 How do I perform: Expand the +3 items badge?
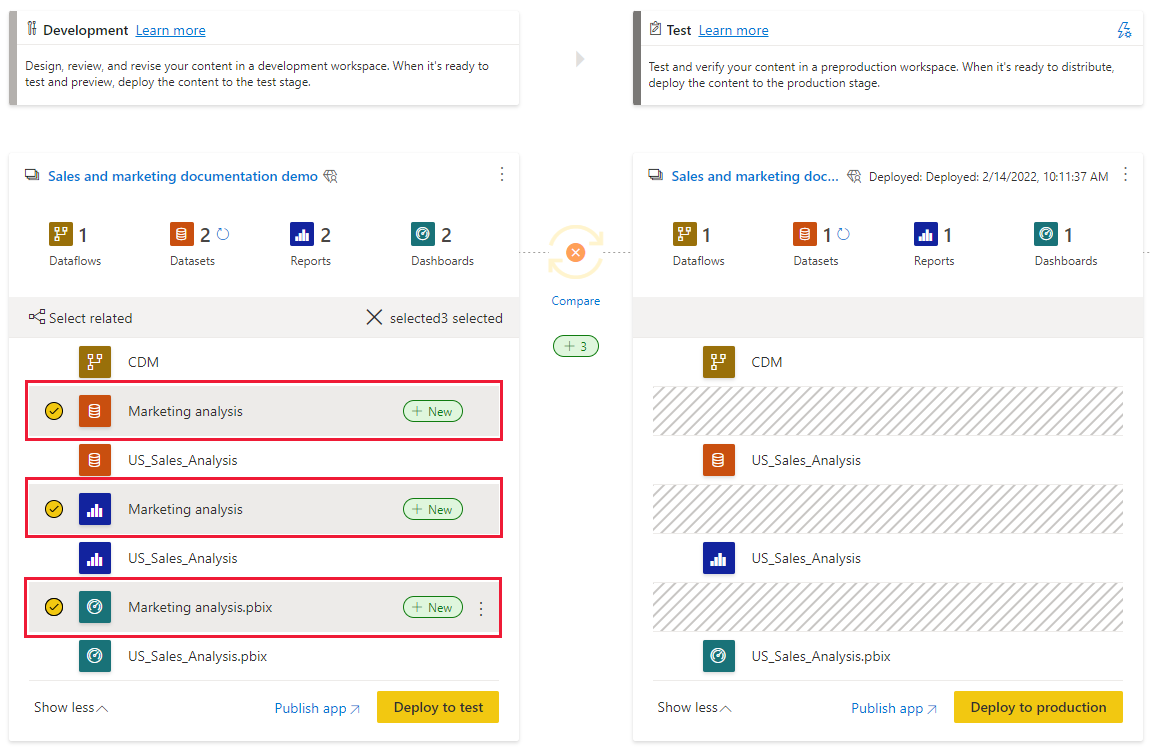pos(576,345)
